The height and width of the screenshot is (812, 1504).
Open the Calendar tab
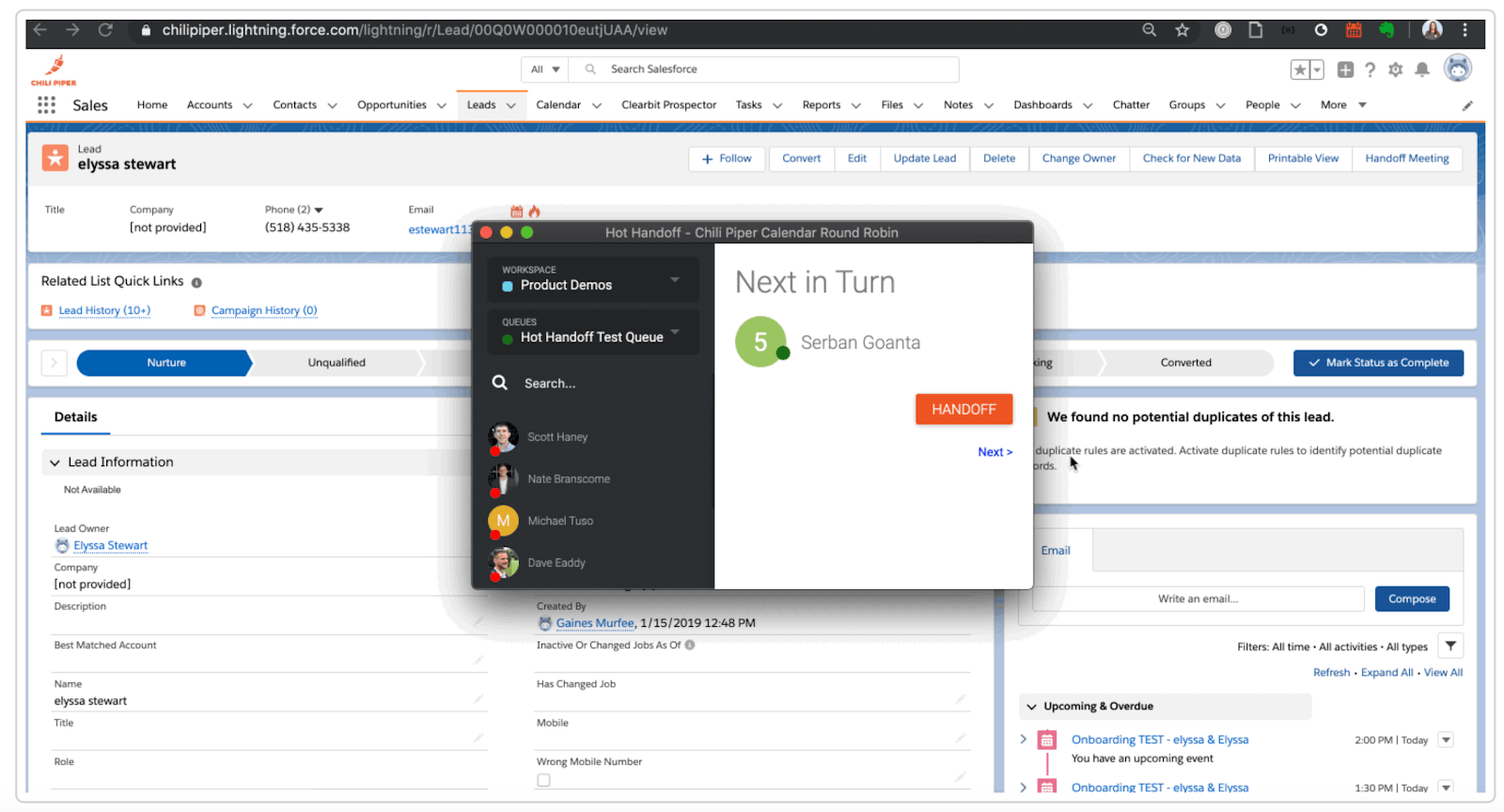[x=558, y=105]
